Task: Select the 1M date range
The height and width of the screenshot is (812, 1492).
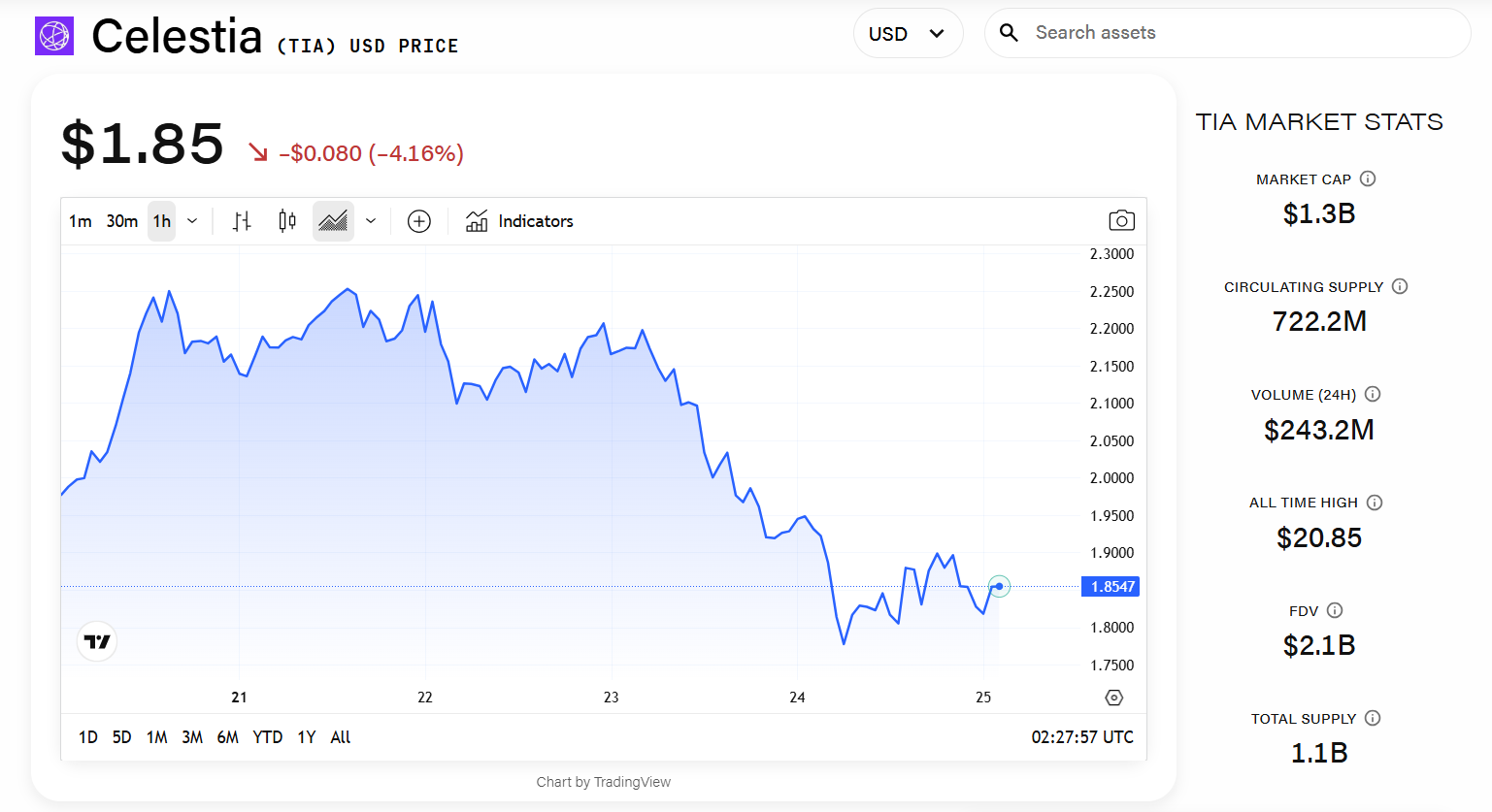Action: point(157,737)
